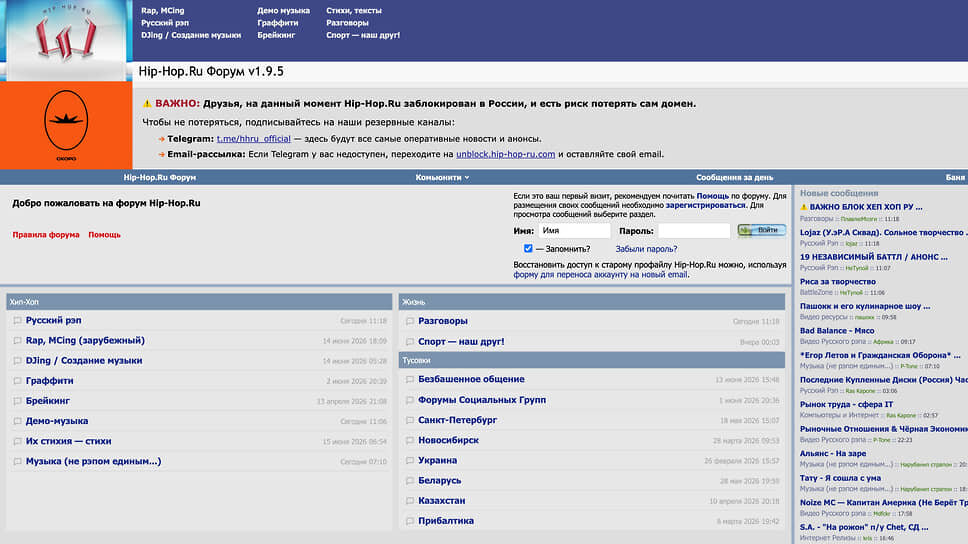Click the folder icon beside Брейкинг forum

click(x=17, y=401)
